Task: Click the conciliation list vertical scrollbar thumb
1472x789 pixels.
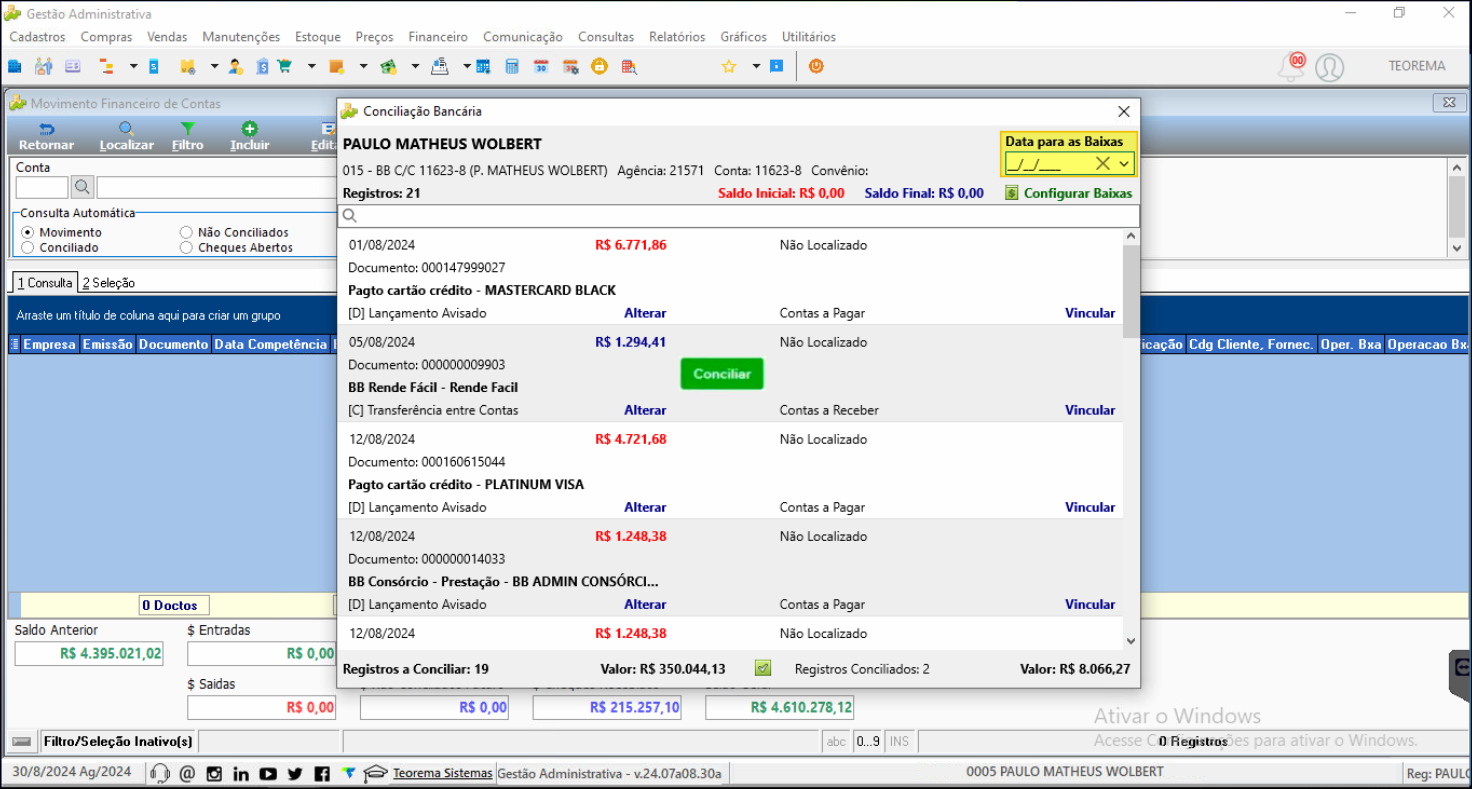Action: point(1131,291)
